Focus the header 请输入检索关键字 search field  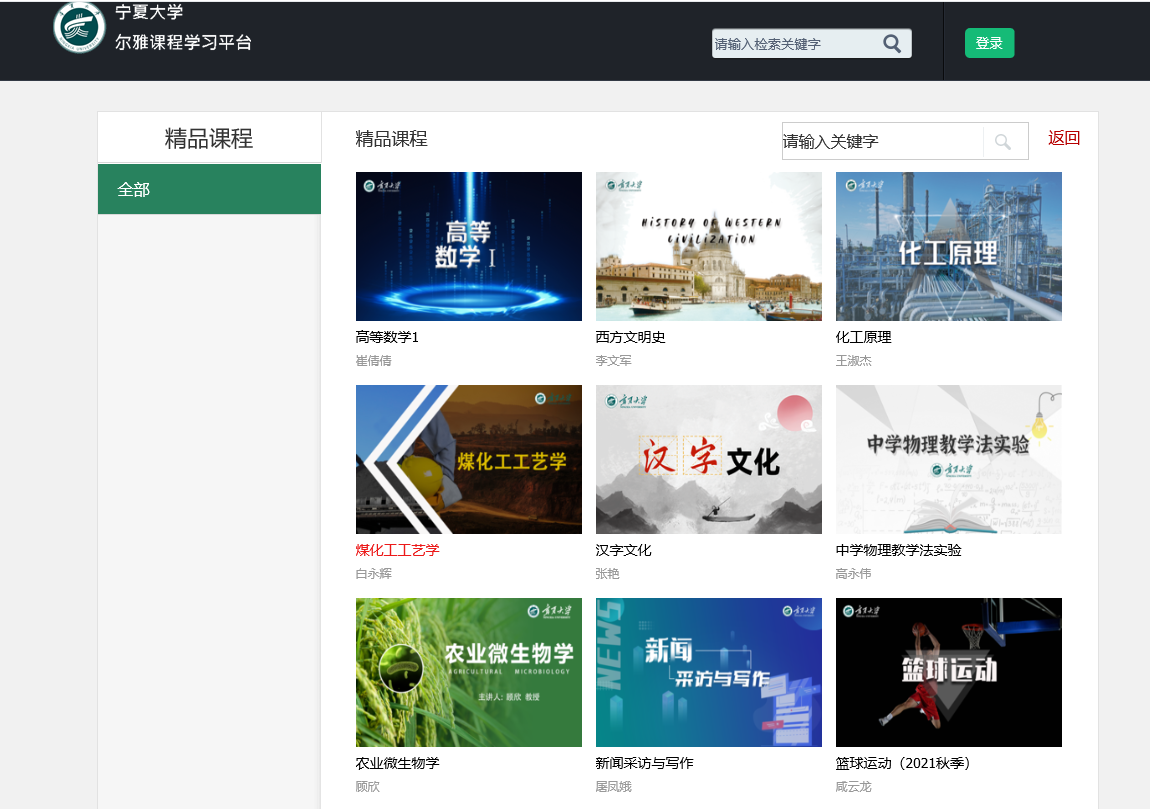[x=795, y=44]
